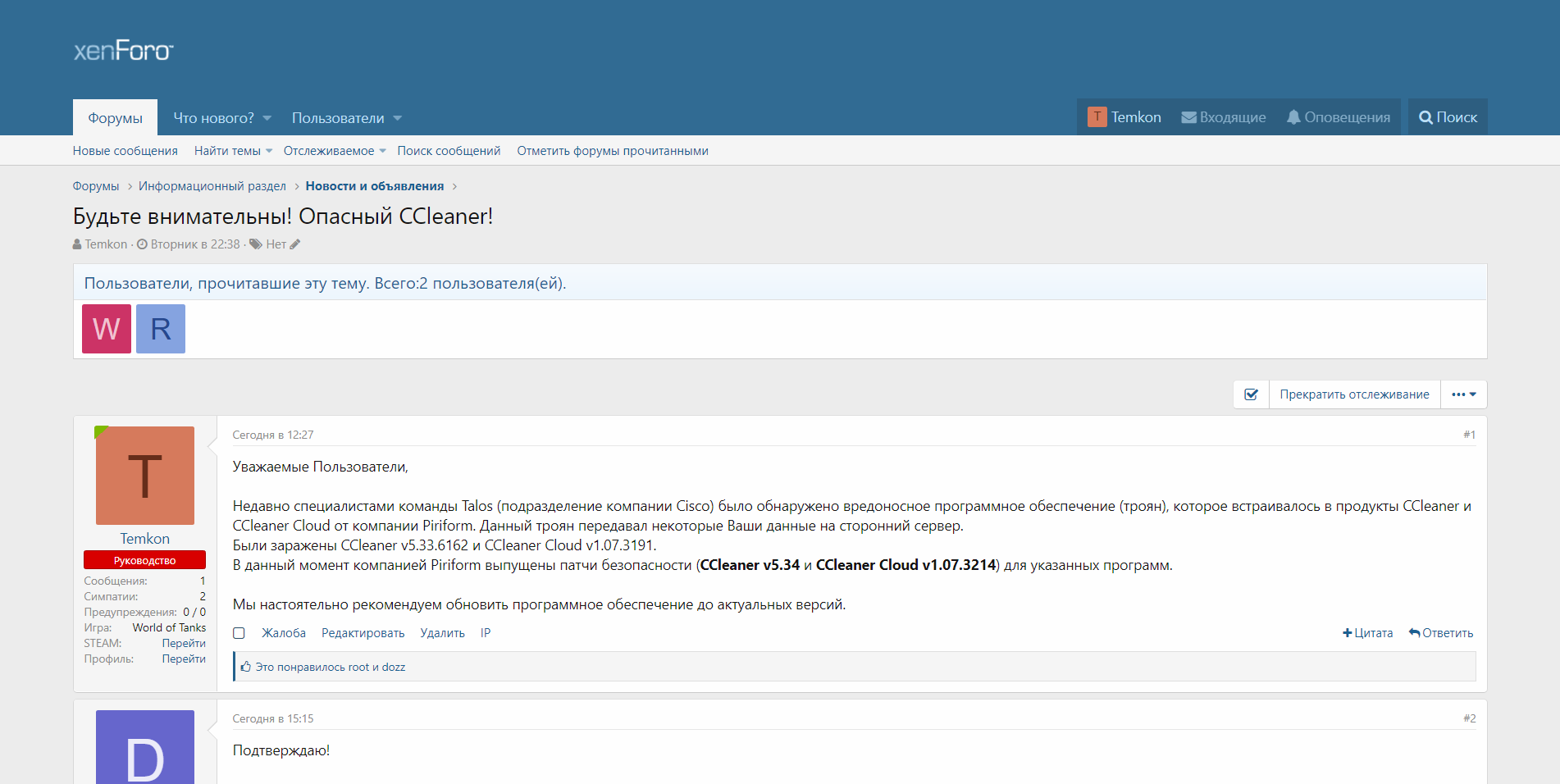This screenshot has height=784, width=1560.
Task: Click the Temkon username under the avatar
Action: 145,539
